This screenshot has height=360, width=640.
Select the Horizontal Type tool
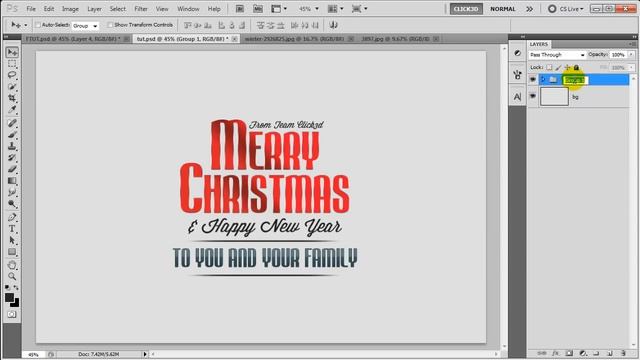point(12,229)
